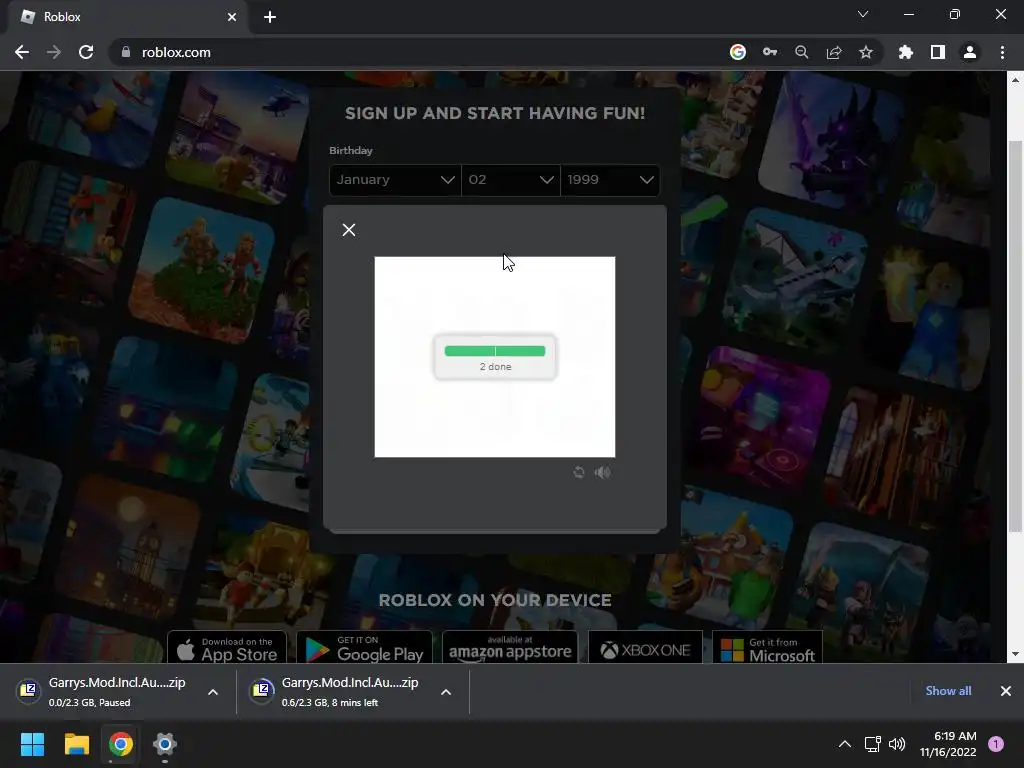The width and height of the screenshot is (1024, 768).
Task: Share this page icon
Action: [834, 52]
